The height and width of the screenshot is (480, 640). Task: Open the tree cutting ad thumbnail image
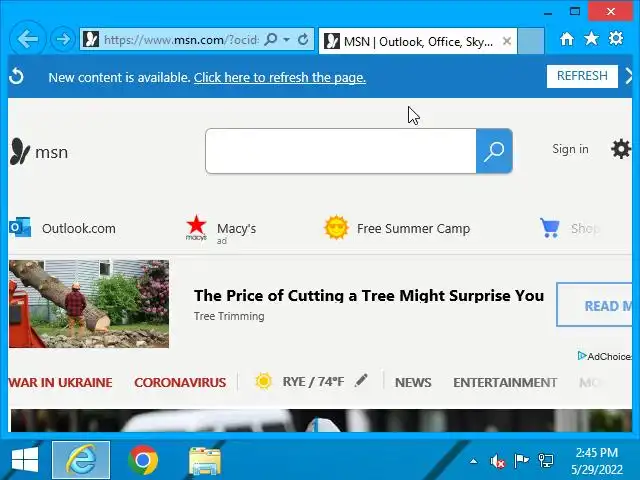[x=89, y=304]
